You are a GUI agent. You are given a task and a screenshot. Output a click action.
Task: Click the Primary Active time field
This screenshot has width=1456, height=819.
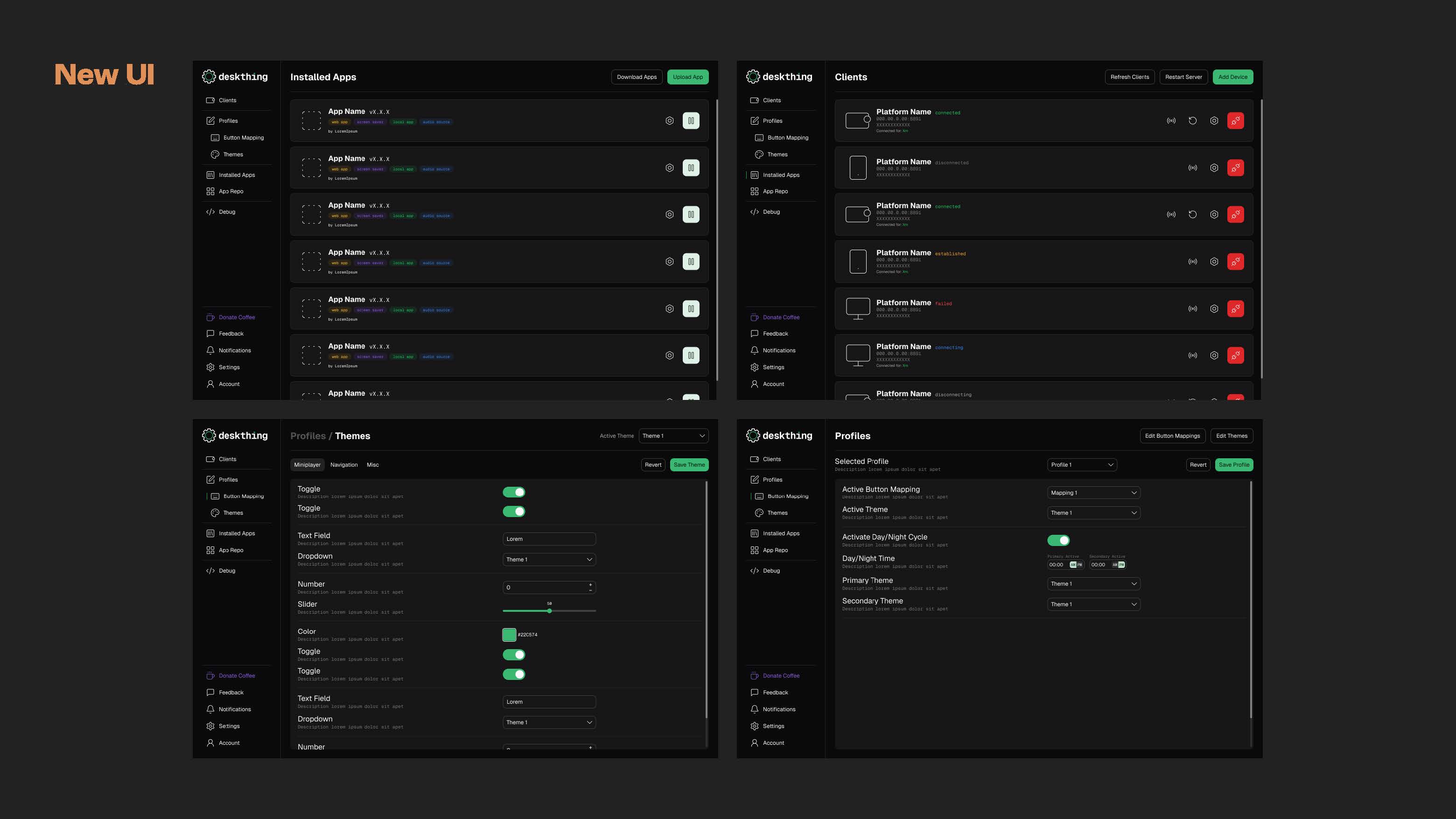pos(1057,565)
